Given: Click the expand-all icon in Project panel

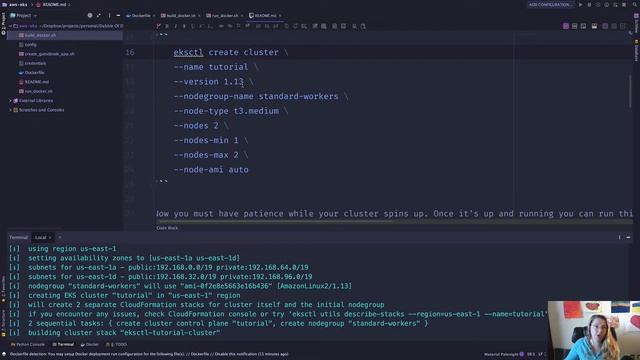Looking at the screenshot, I should coord(99,16).
